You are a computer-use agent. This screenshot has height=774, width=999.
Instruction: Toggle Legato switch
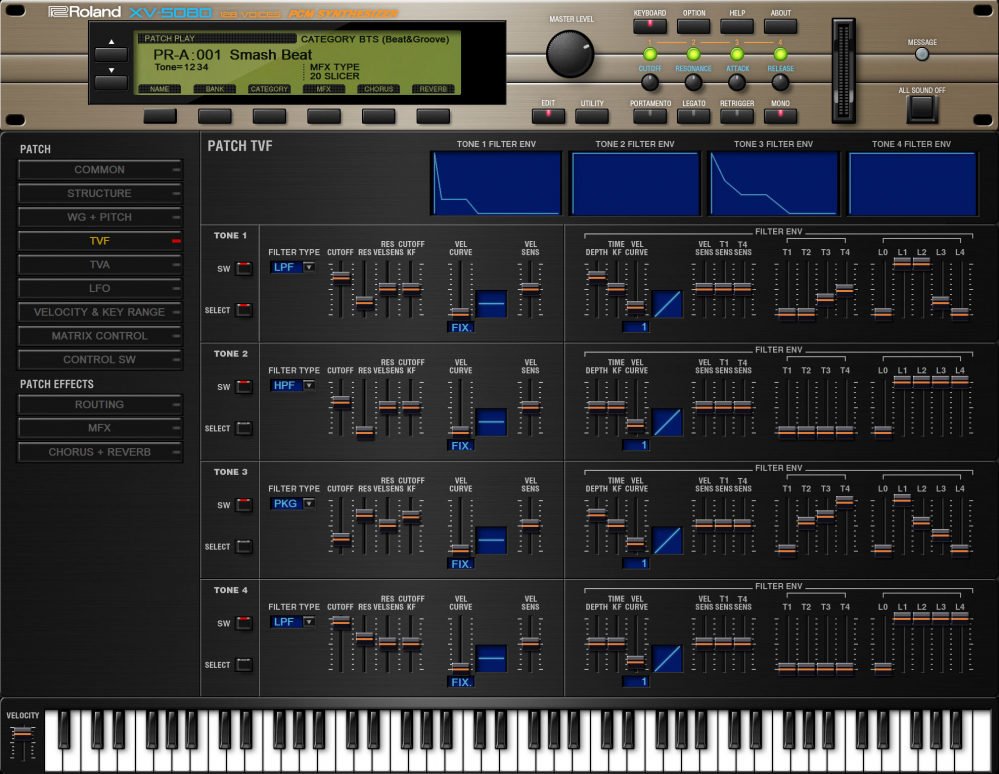click(x=693, y=116)
